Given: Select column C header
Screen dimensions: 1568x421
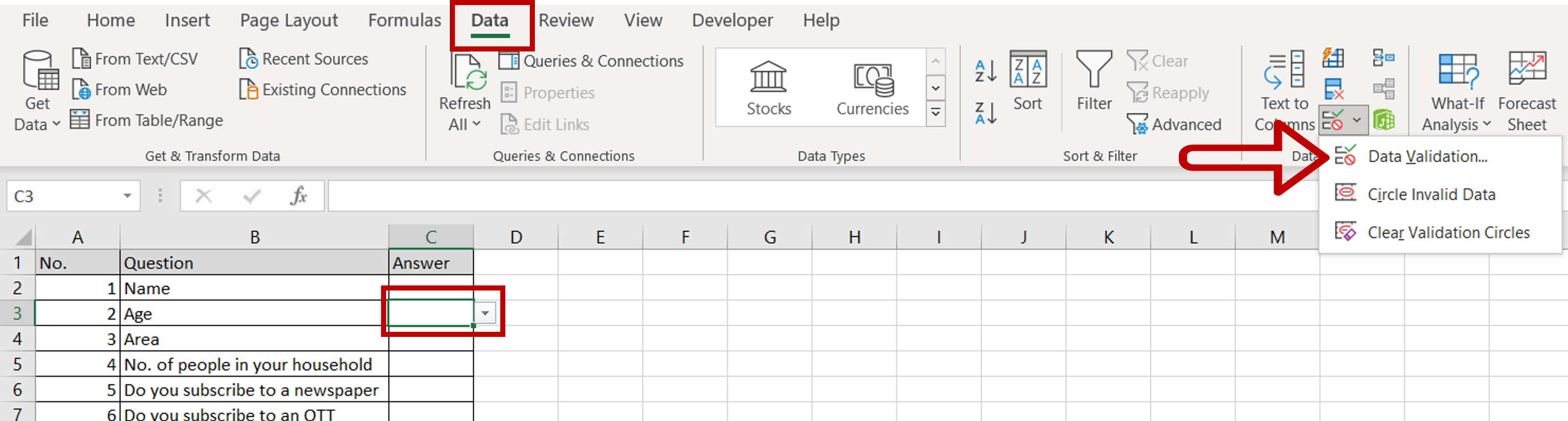Looking at the screenshot, I should click(x=431, y=236).
